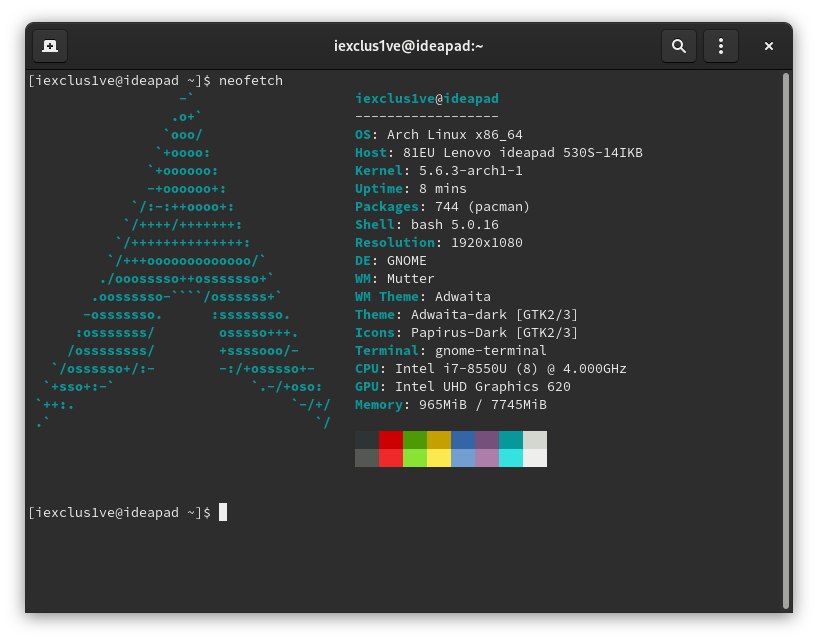Click the light purple color block
This screenshot has height=641, width=818.
[x=487, y=458]
